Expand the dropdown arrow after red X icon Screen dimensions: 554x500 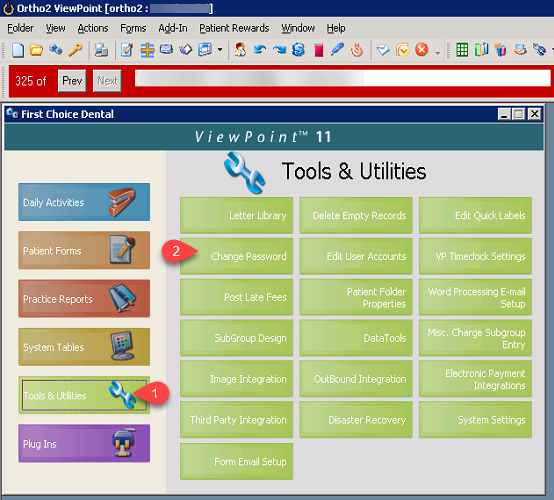tap(438, 53)
